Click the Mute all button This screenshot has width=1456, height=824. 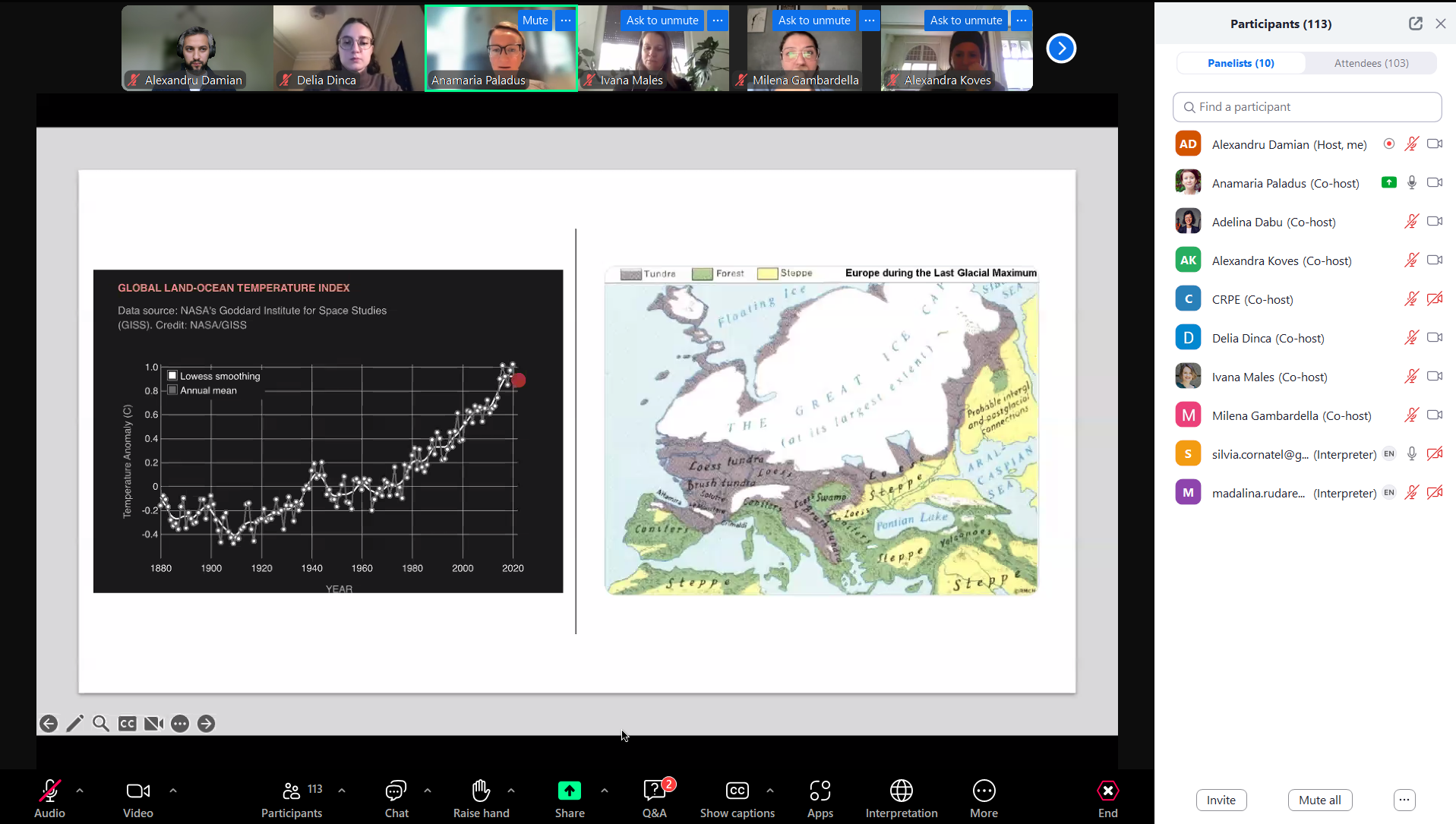point(1319,800)
